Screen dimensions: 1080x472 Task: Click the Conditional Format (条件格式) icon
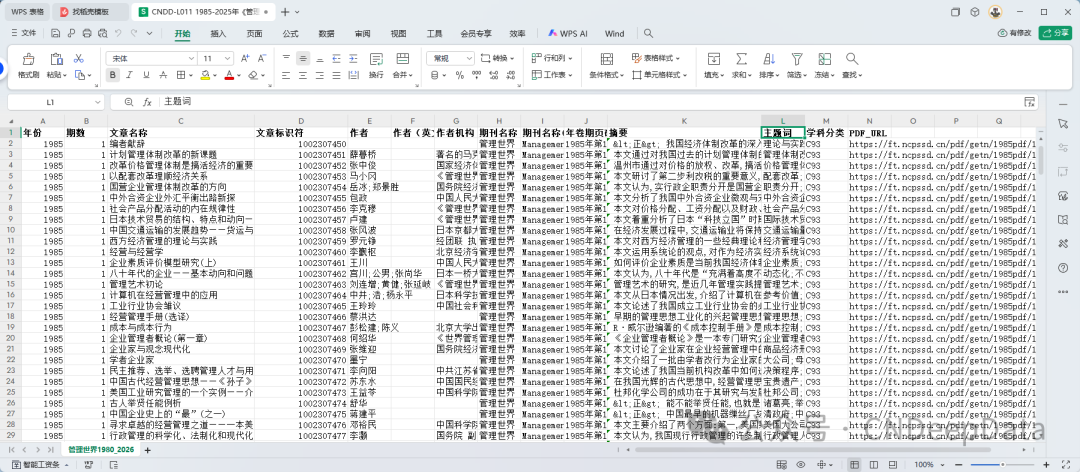pos(606,59)
